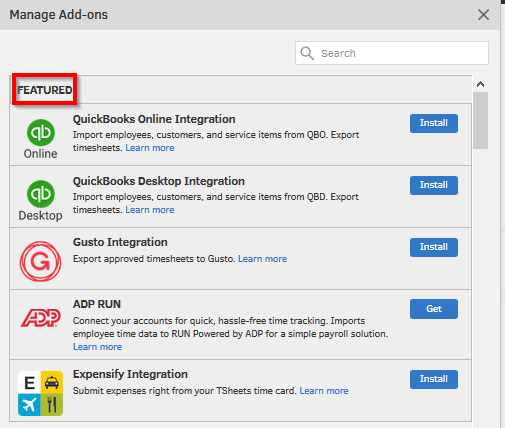Click the ADP logo icon
The width and height of the screenshot is (505, 428).
pos(41,318)
